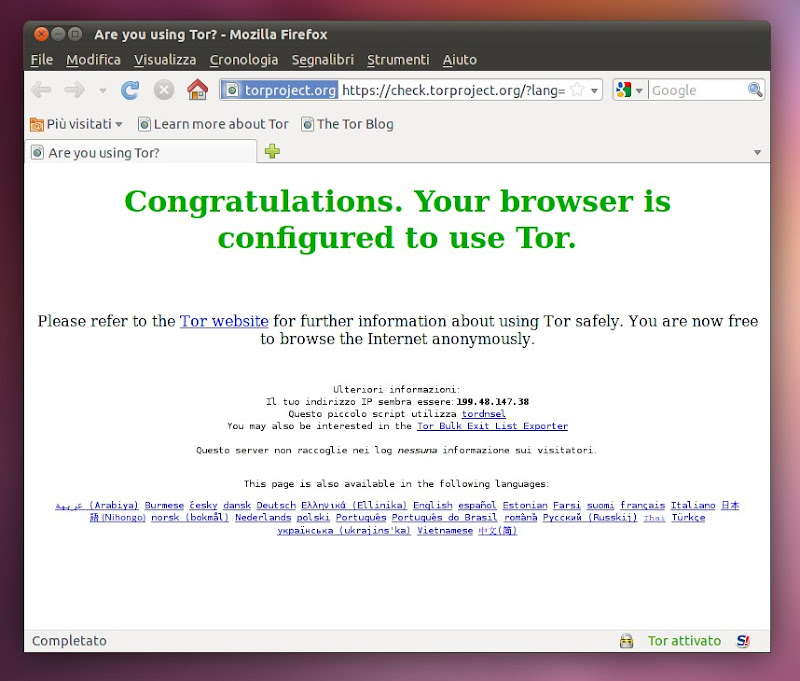Click the search magnifier icon
This screenshot has height=681, width=800.
point(755,90)
